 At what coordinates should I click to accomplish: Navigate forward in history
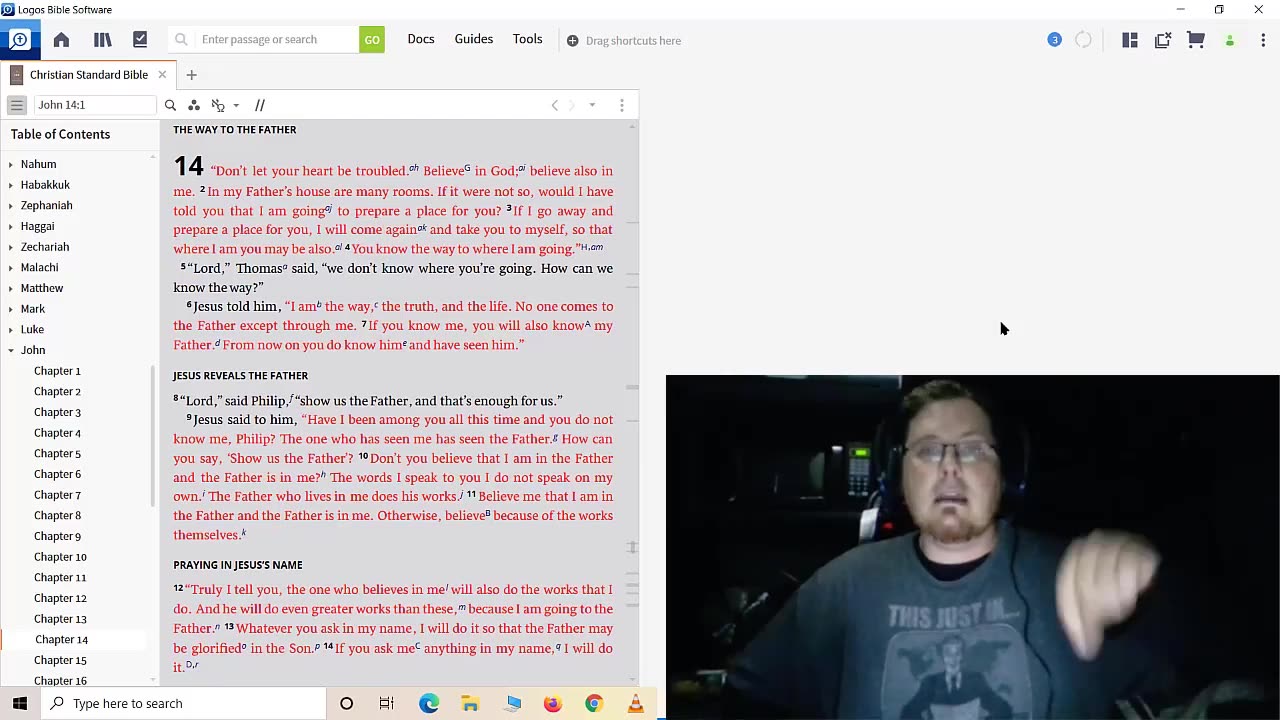(x=572, y=105)
